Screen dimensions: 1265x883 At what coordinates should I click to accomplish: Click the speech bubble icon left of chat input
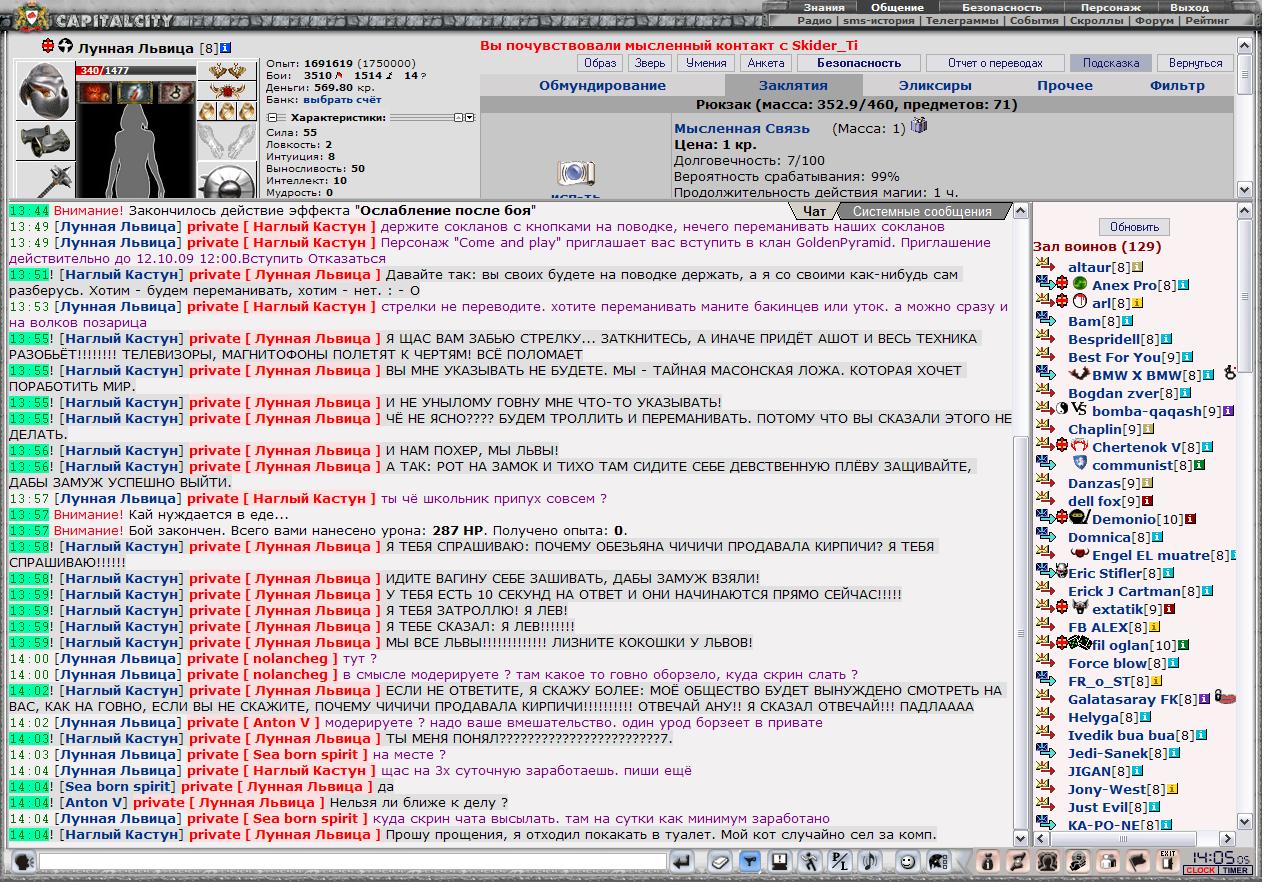point(22,861)
